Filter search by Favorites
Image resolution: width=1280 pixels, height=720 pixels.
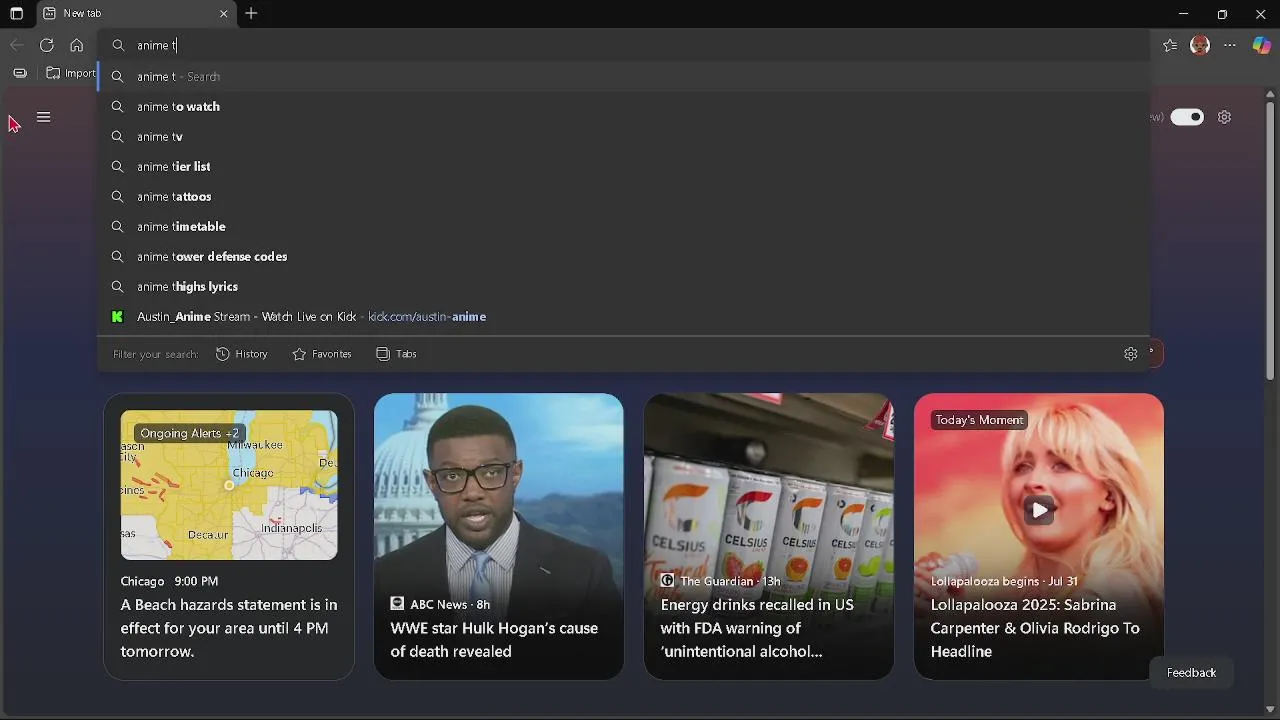322,354
